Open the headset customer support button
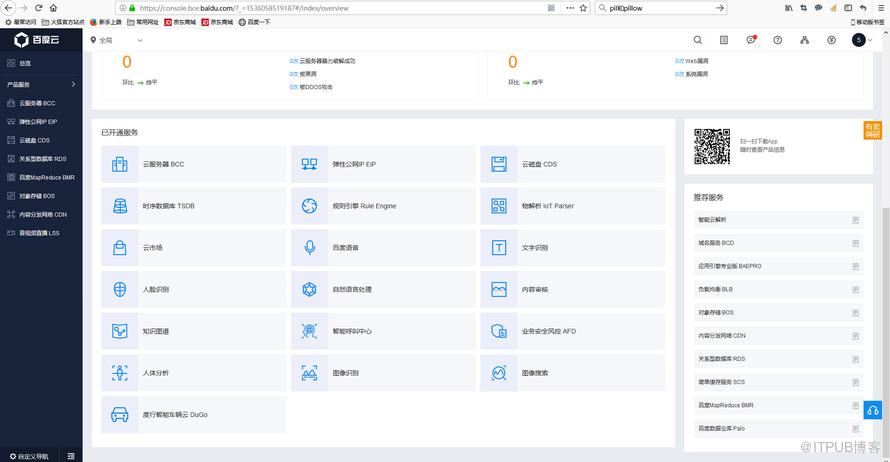Screen dimensions: 890x462 [873, 410]
